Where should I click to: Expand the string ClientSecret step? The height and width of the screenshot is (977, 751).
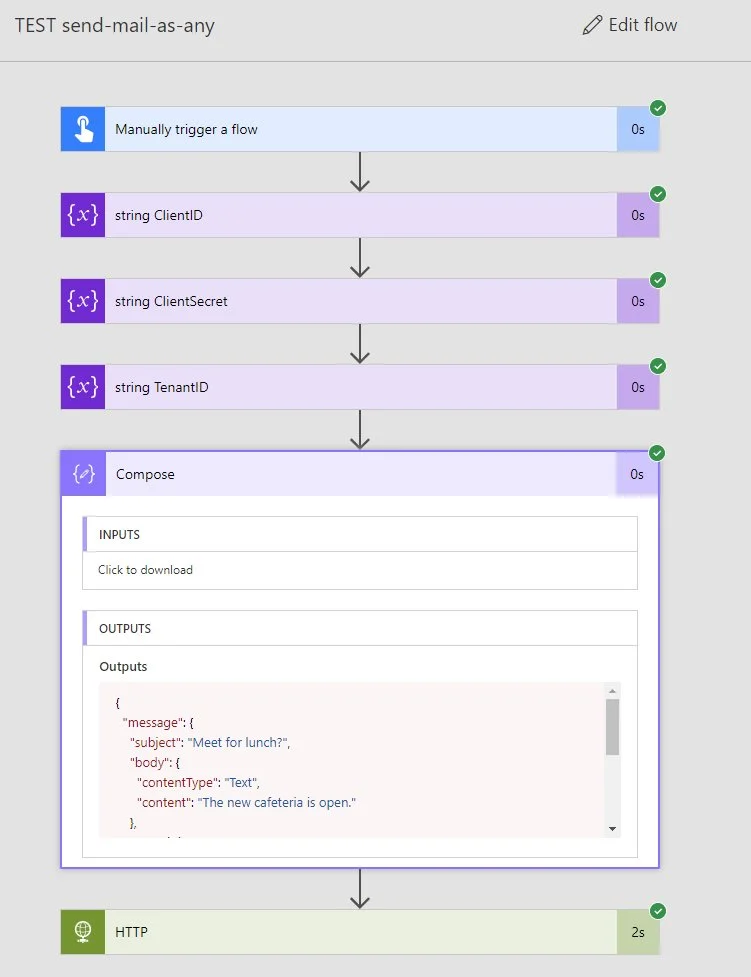(x=360, y=301)
